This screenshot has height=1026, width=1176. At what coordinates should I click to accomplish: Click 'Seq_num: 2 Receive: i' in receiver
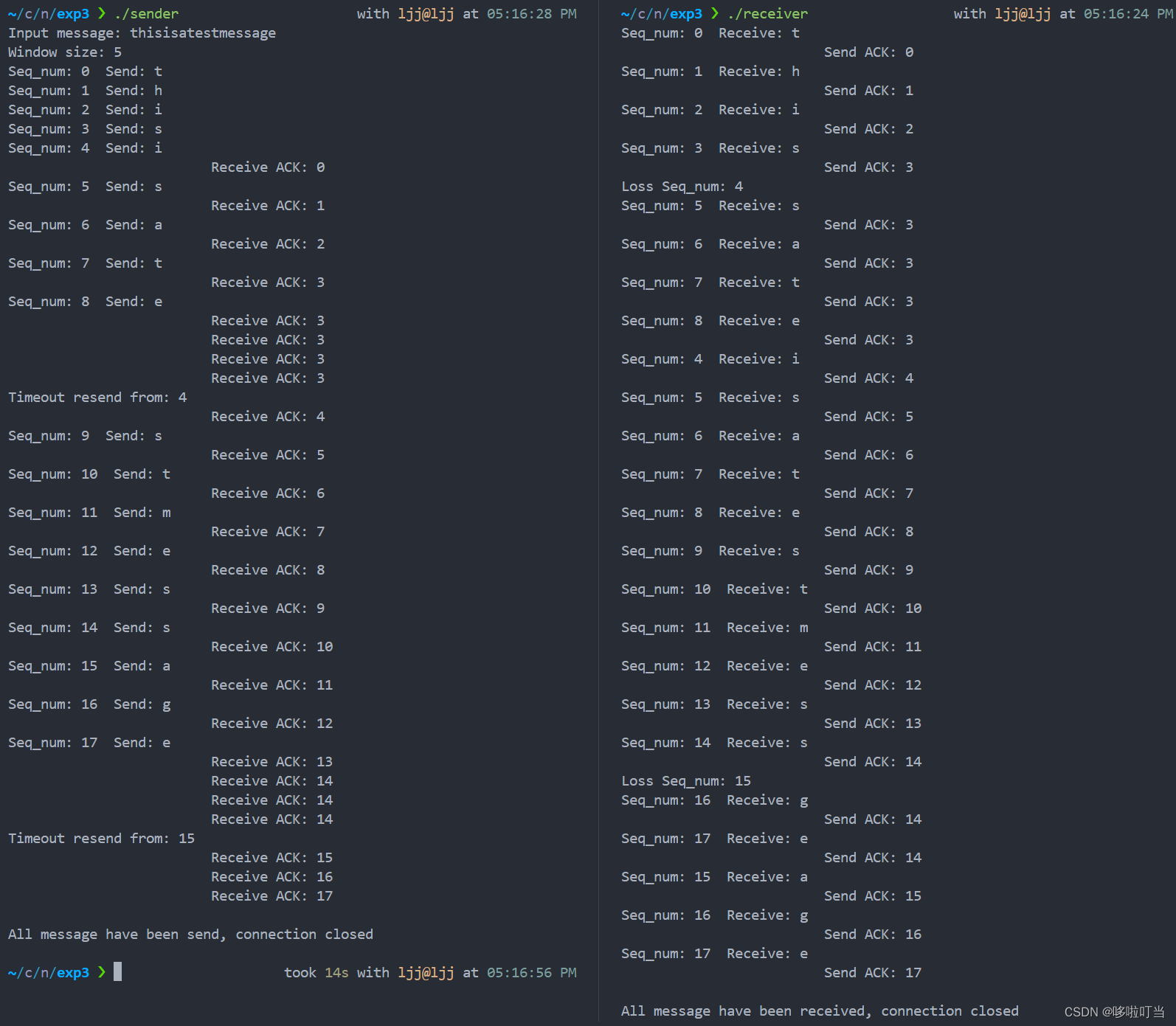pyautogui.click(x=710, y=110)
